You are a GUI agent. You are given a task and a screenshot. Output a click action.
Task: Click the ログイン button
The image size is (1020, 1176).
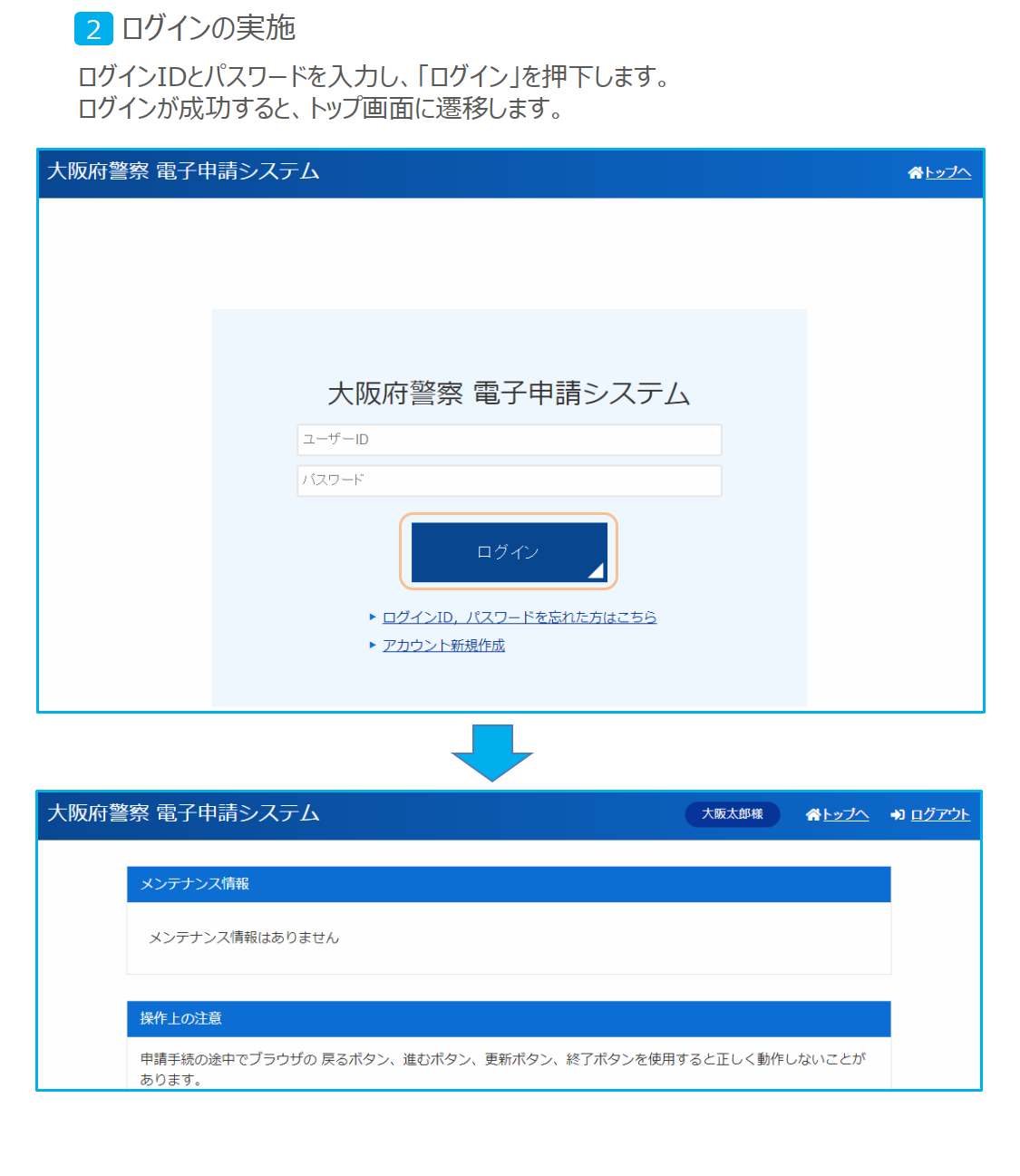point(510,552)
